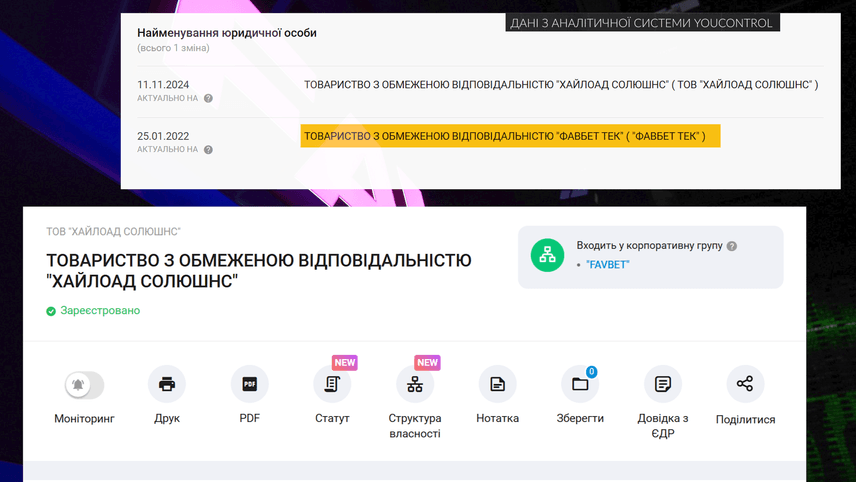The width and height of the screenshot is (856, 482).
Task: Click the Зберегти folder icon
Action: pos(580,385)
